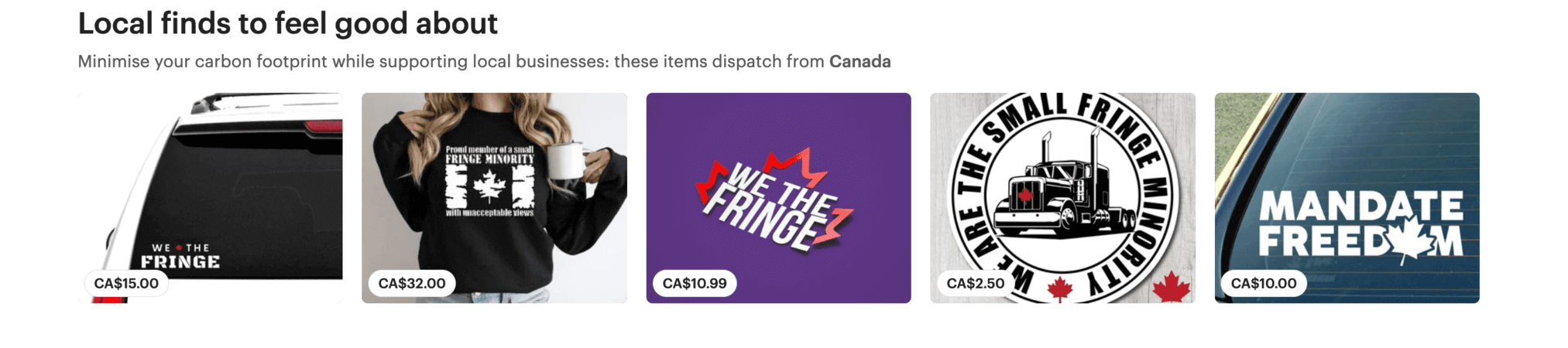Click the white FRINGE decal text on car window

pyautogui.click(x=180, y=262)
